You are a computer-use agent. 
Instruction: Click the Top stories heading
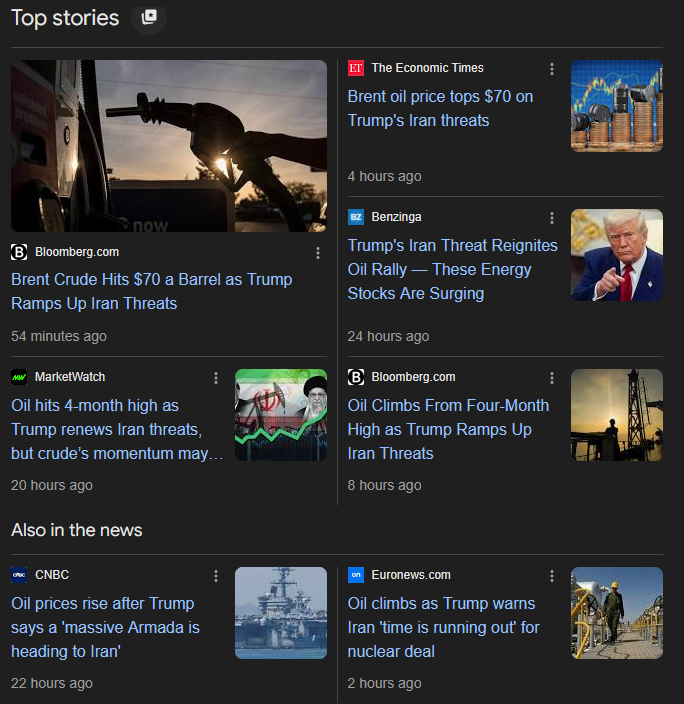point(65,18)
